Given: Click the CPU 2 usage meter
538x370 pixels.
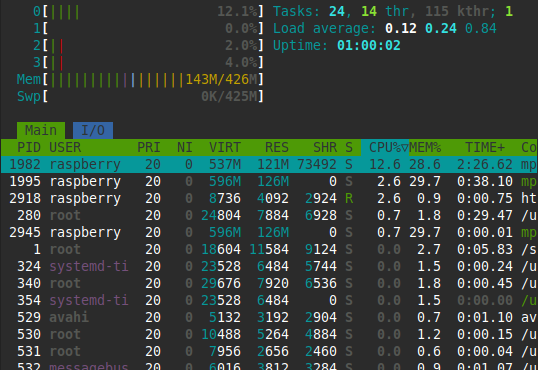Looking at the screenshot, I should click(x=148, y=46).
